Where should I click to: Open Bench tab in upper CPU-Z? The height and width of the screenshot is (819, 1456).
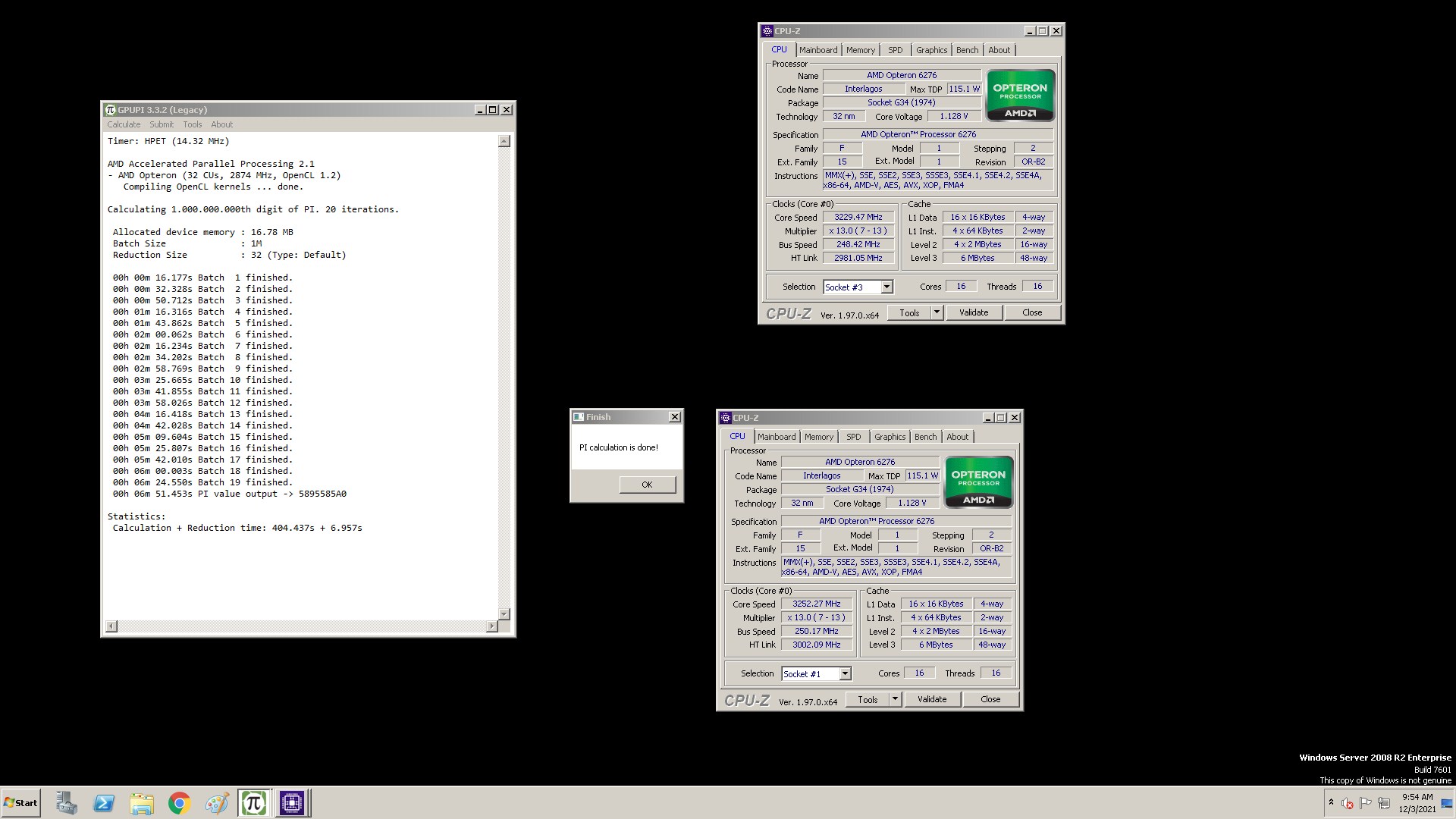(967, 50)
